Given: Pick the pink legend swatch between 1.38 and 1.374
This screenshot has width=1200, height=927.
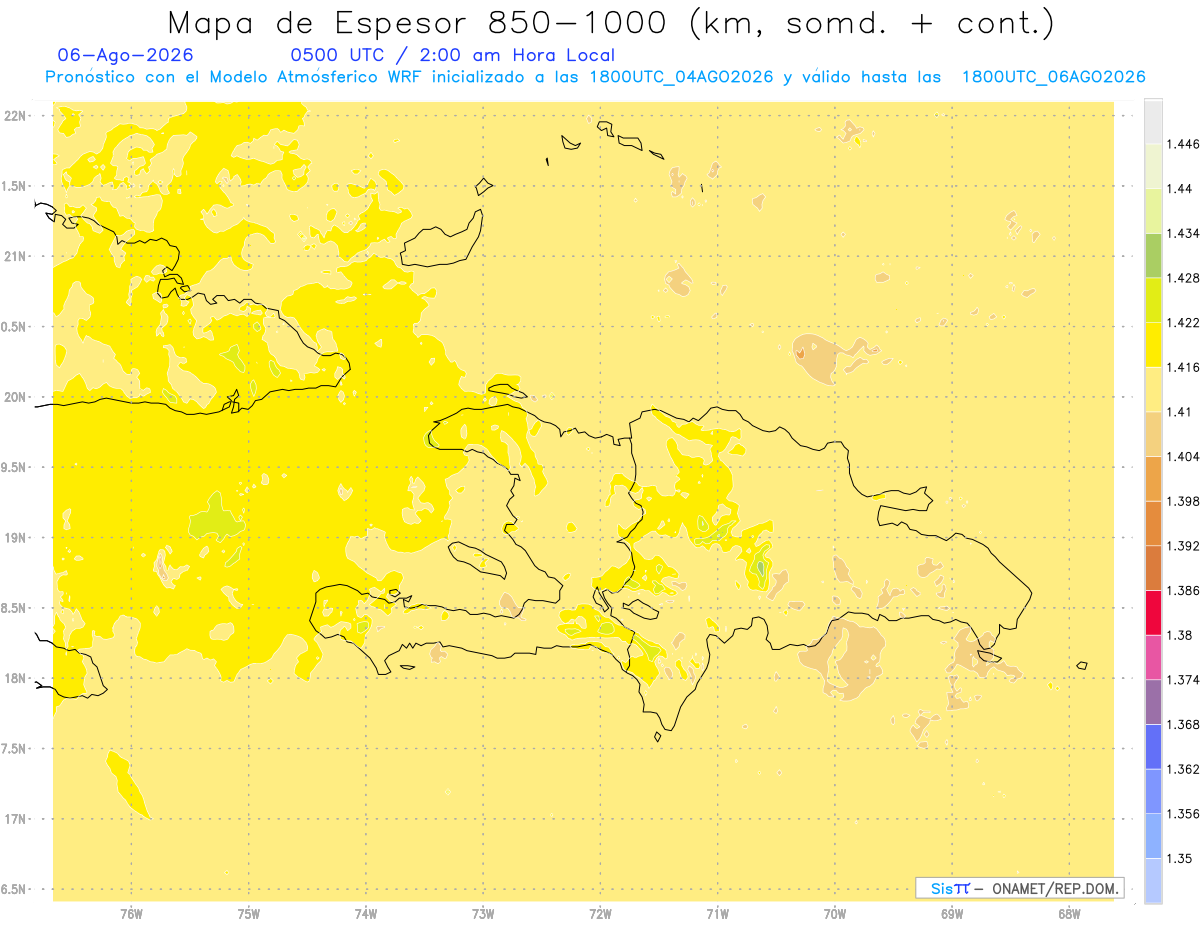Looking at the screenshot, I should point(1153,657).
